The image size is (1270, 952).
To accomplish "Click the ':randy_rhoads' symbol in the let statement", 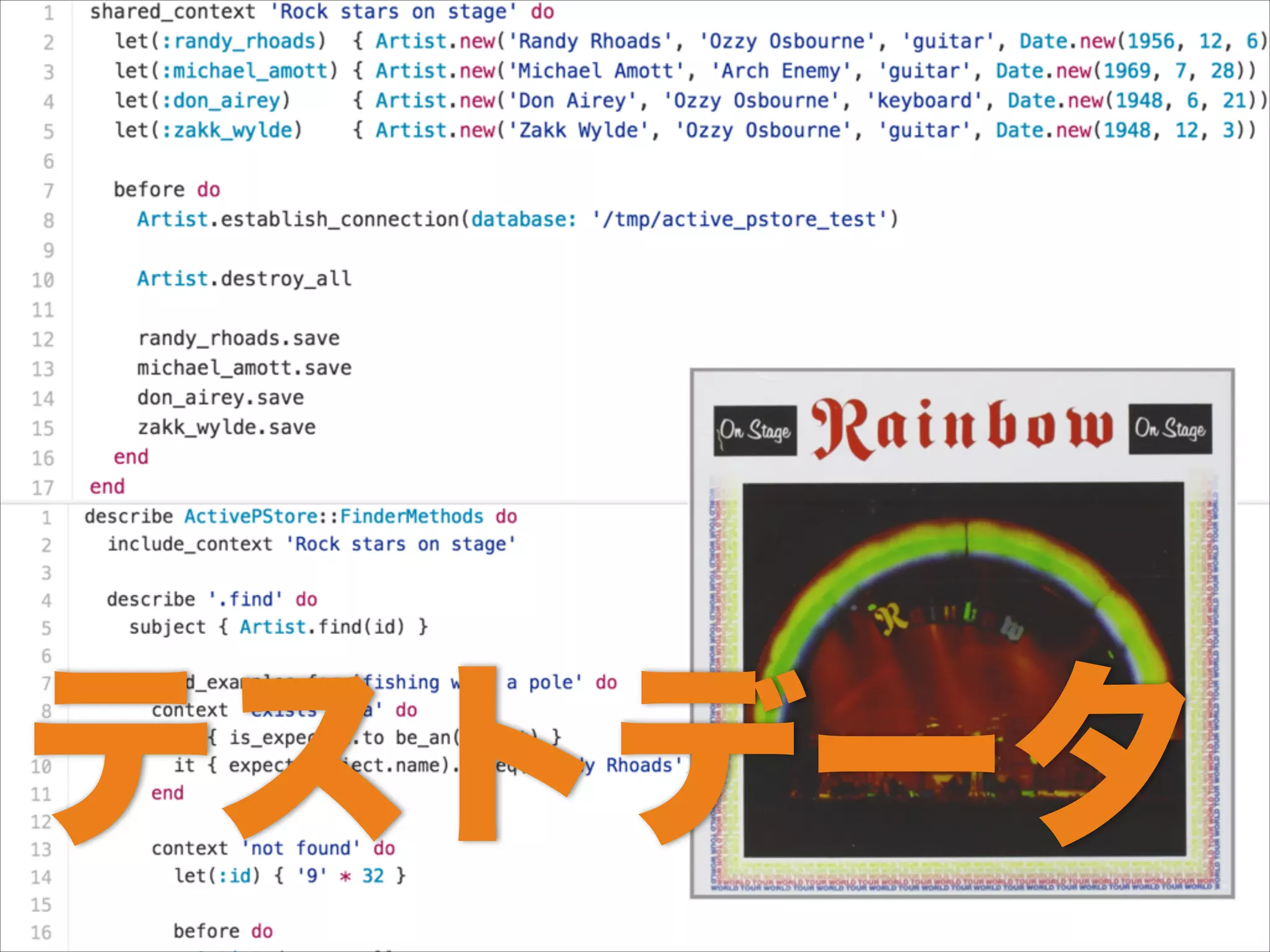I will tap(239, 42).
